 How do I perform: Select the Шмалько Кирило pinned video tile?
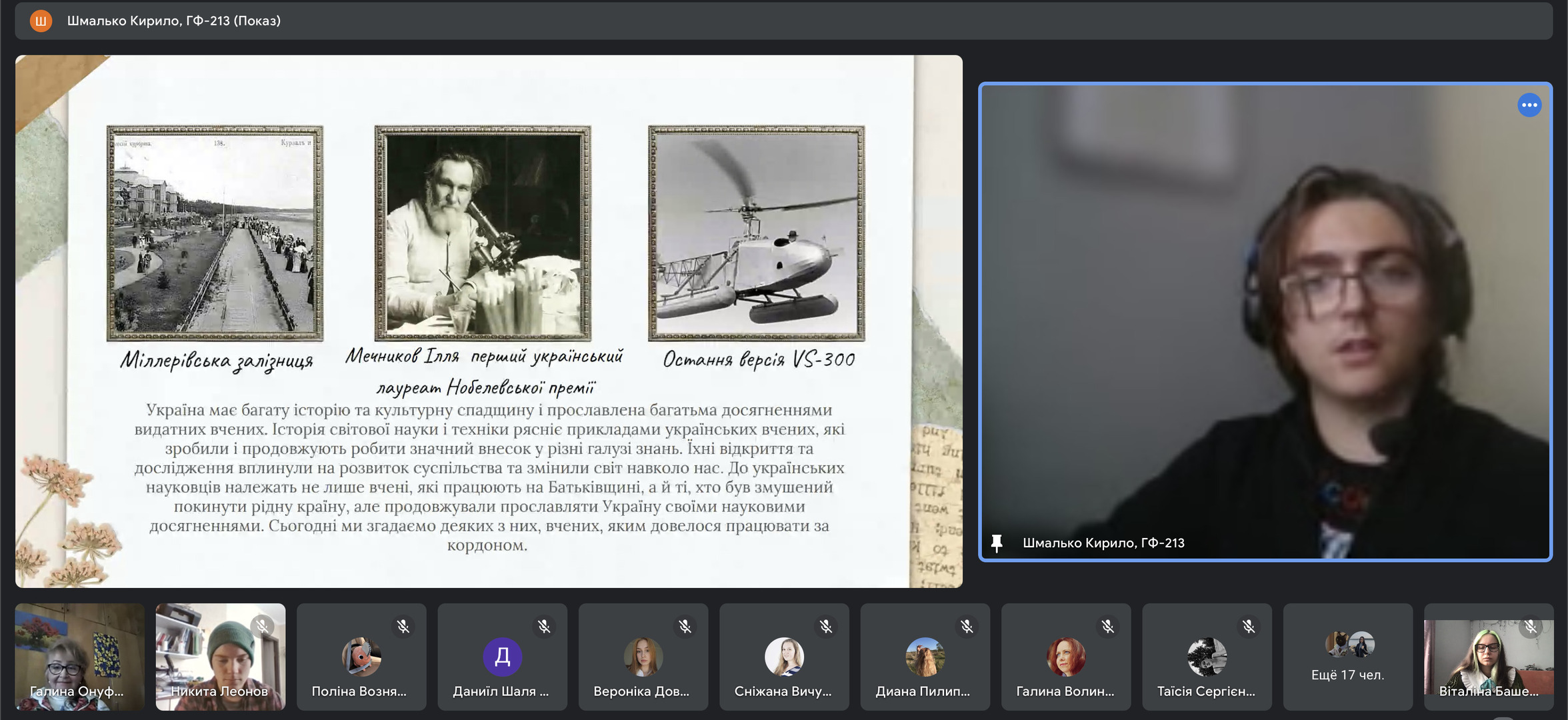click(x=1265, y=321)
